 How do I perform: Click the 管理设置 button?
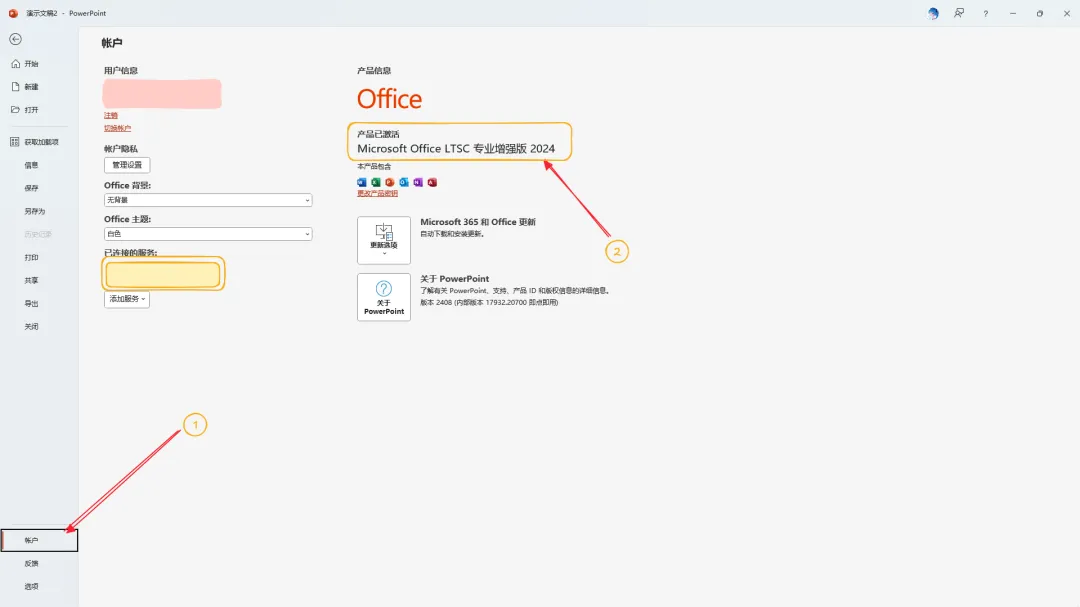point(127,165)
